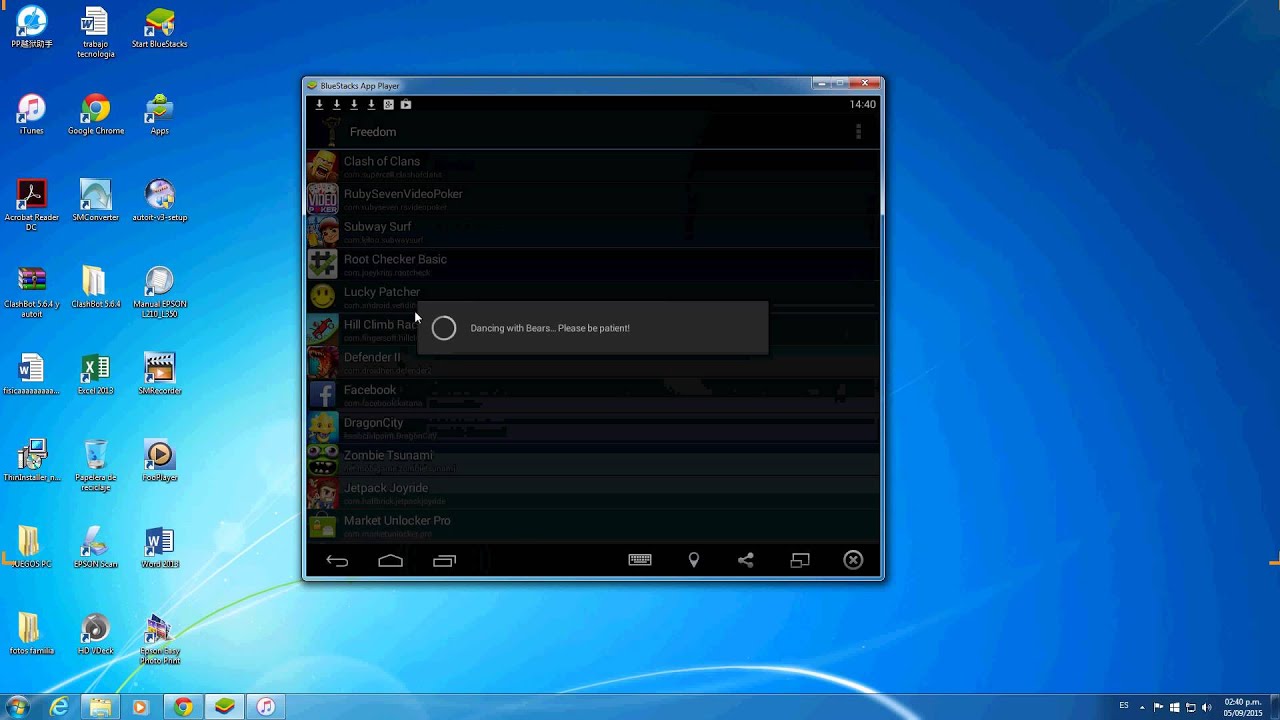Image resolution: width=1280 pixels, height=720 pixels.
Task: Open the recent apps button in BlueStacks
Action: [x=444, y=561]
